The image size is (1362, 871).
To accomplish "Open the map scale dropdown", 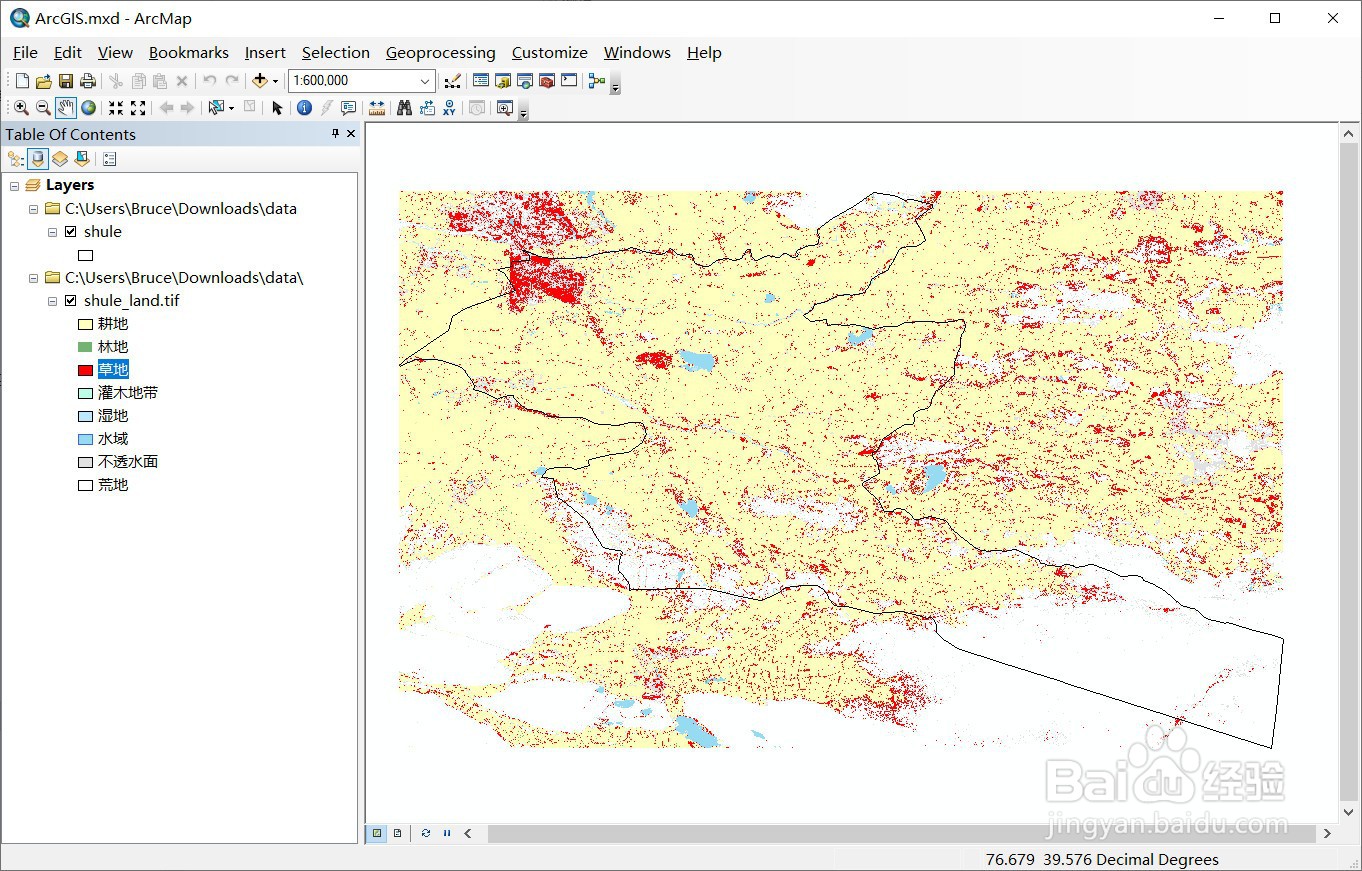I will pos(425,80).
